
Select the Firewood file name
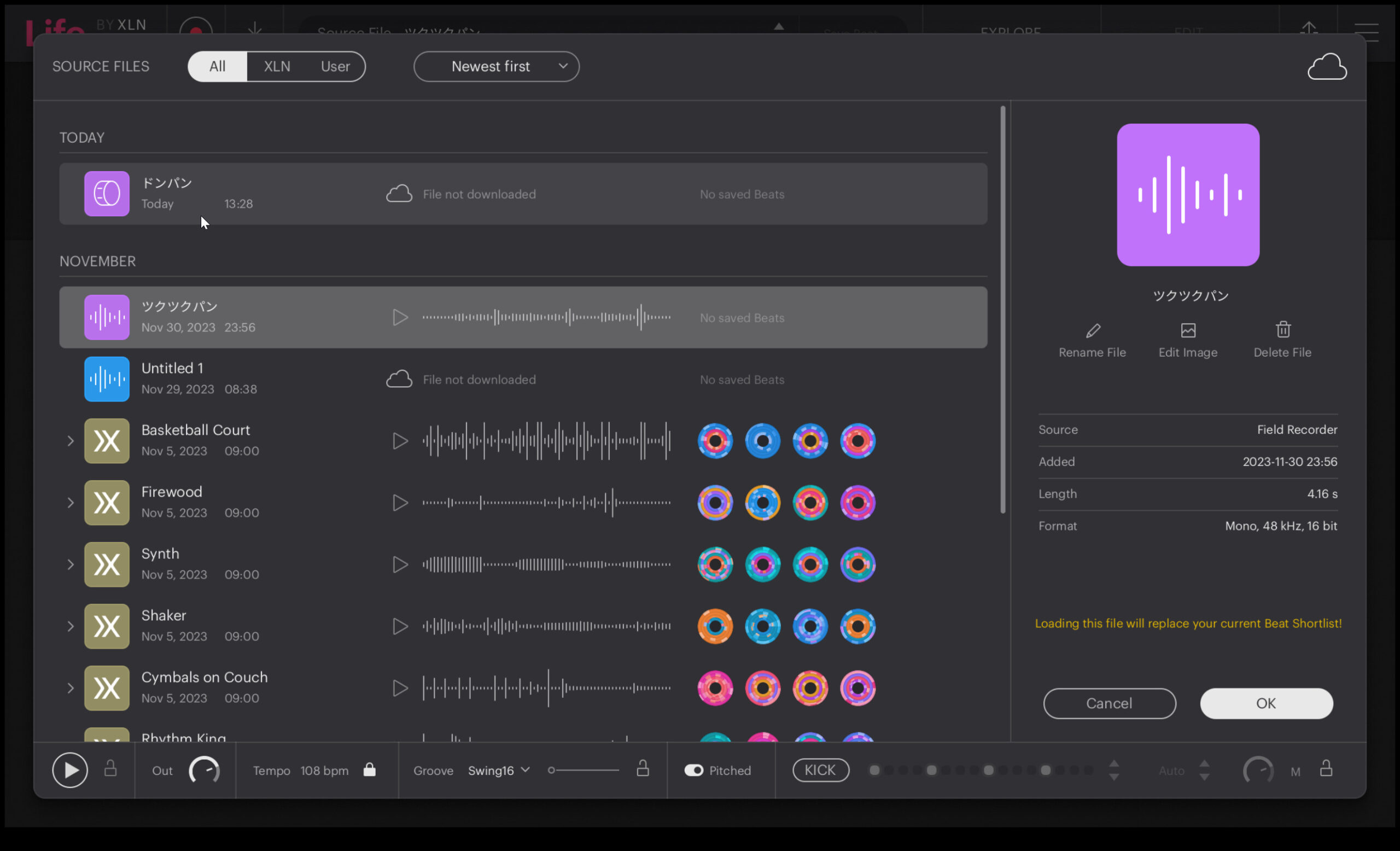pyautogui.click(x=172, y=491)
